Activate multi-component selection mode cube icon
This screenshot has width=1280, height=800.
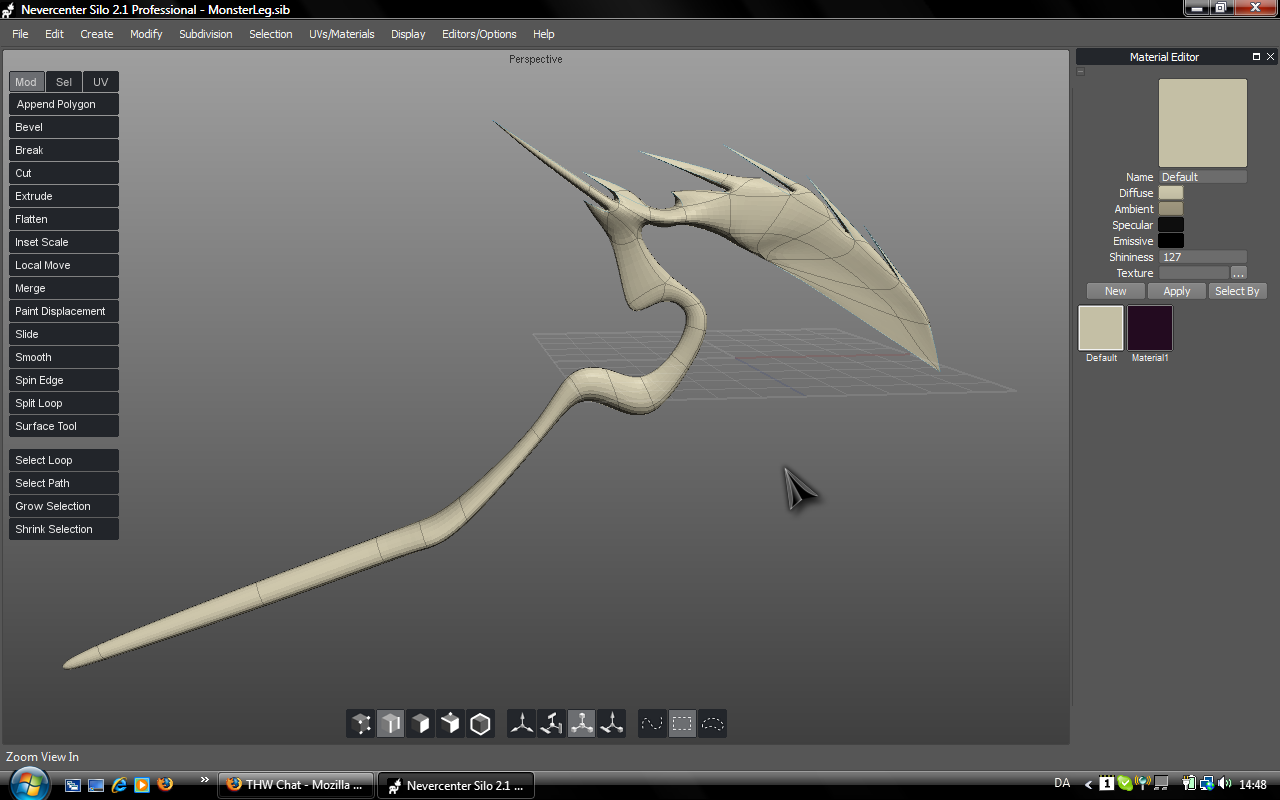(x=451, y=723)
